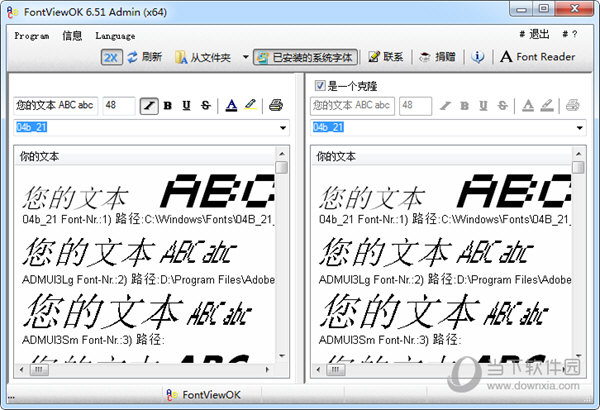The image size is (600, 410).
Task: Select ADMUI3Sm font entry in right list
Action: pos(434,319)
